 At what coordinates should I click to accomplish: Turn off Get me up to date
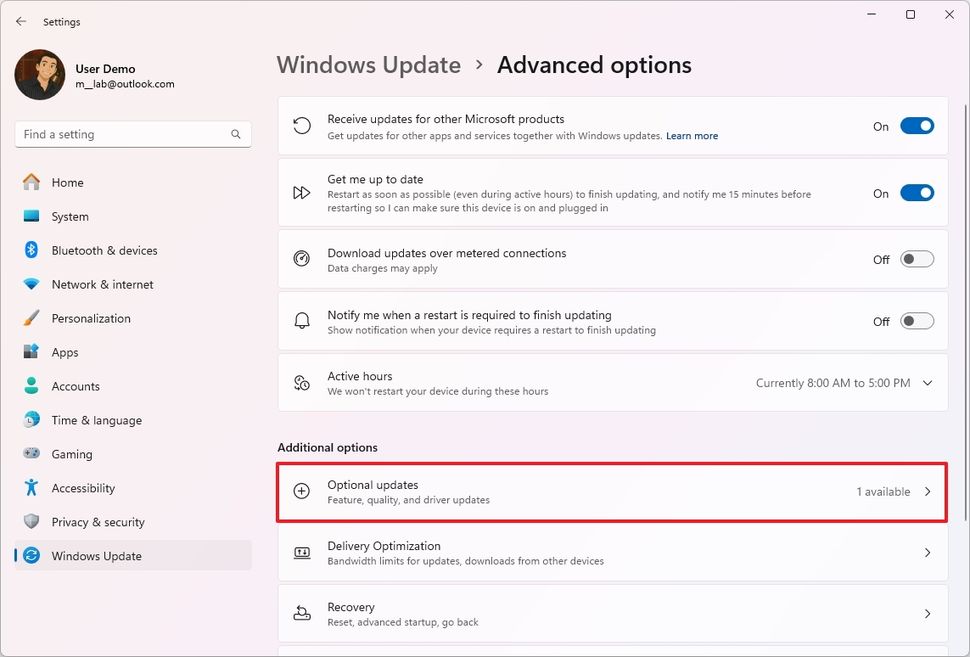(x=916, y=192)
